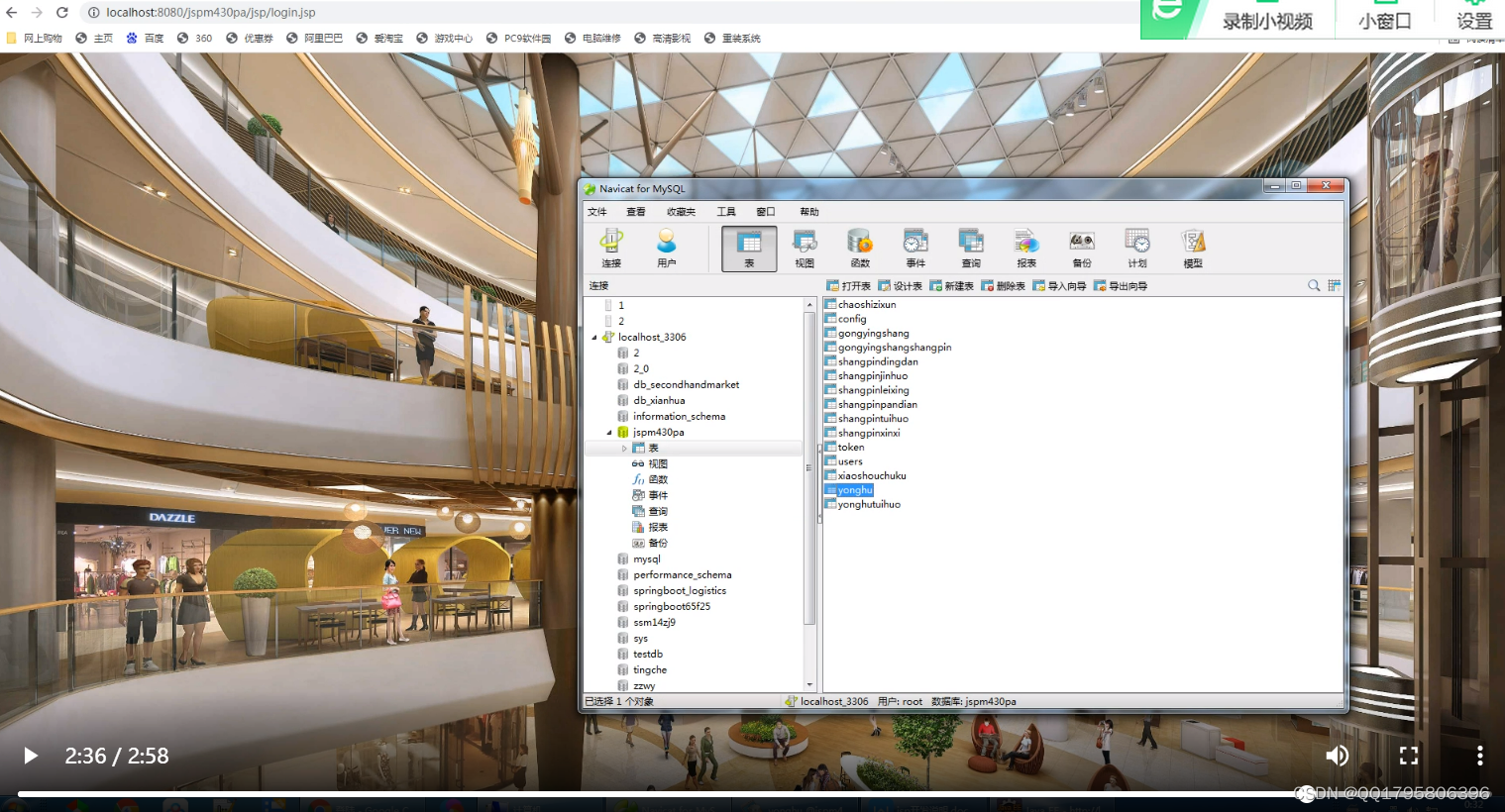The image size is (1505, 812).
Task: Select the db_secondhandmarket database
Action: coord(686,385)
